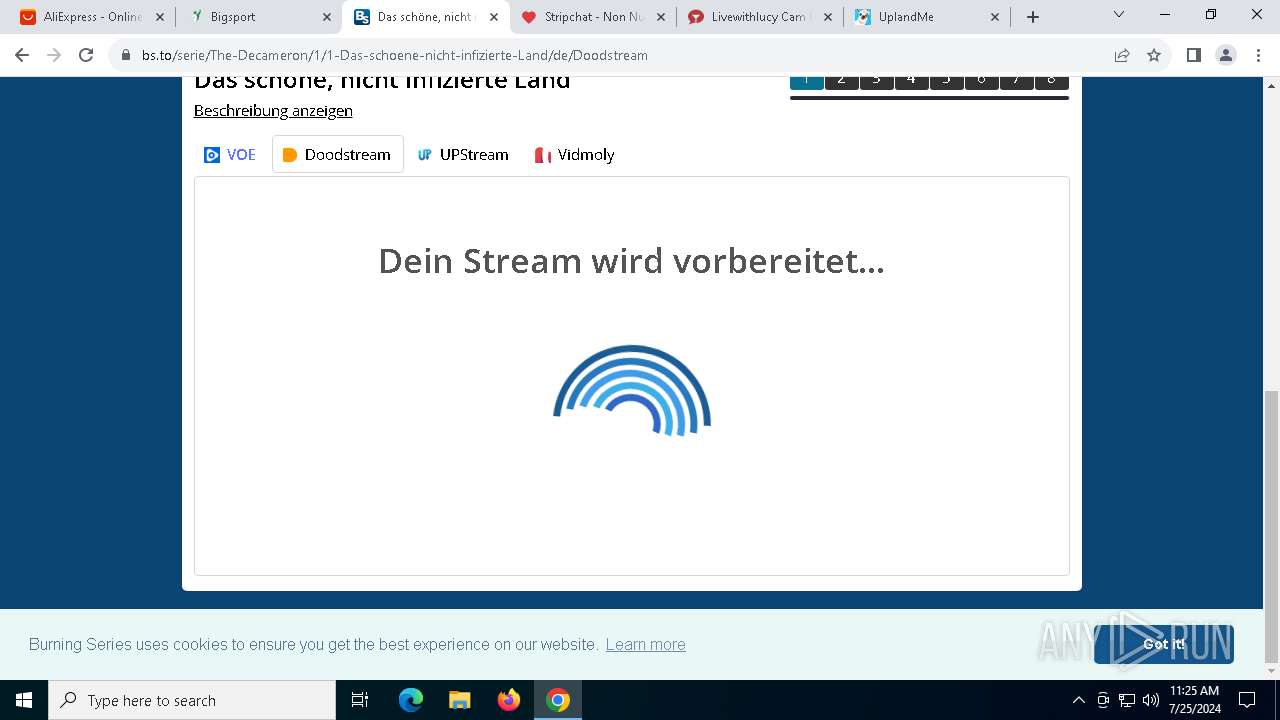Open the volume tray icon
The width and height of the screenshot is (1280, 720).
point(1150,700)
